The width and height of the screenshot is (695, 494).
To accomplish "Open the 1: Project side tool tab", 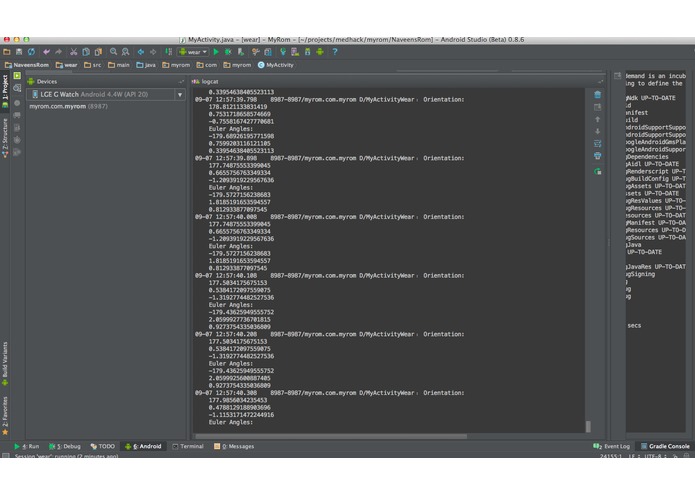I will point(5,91).
